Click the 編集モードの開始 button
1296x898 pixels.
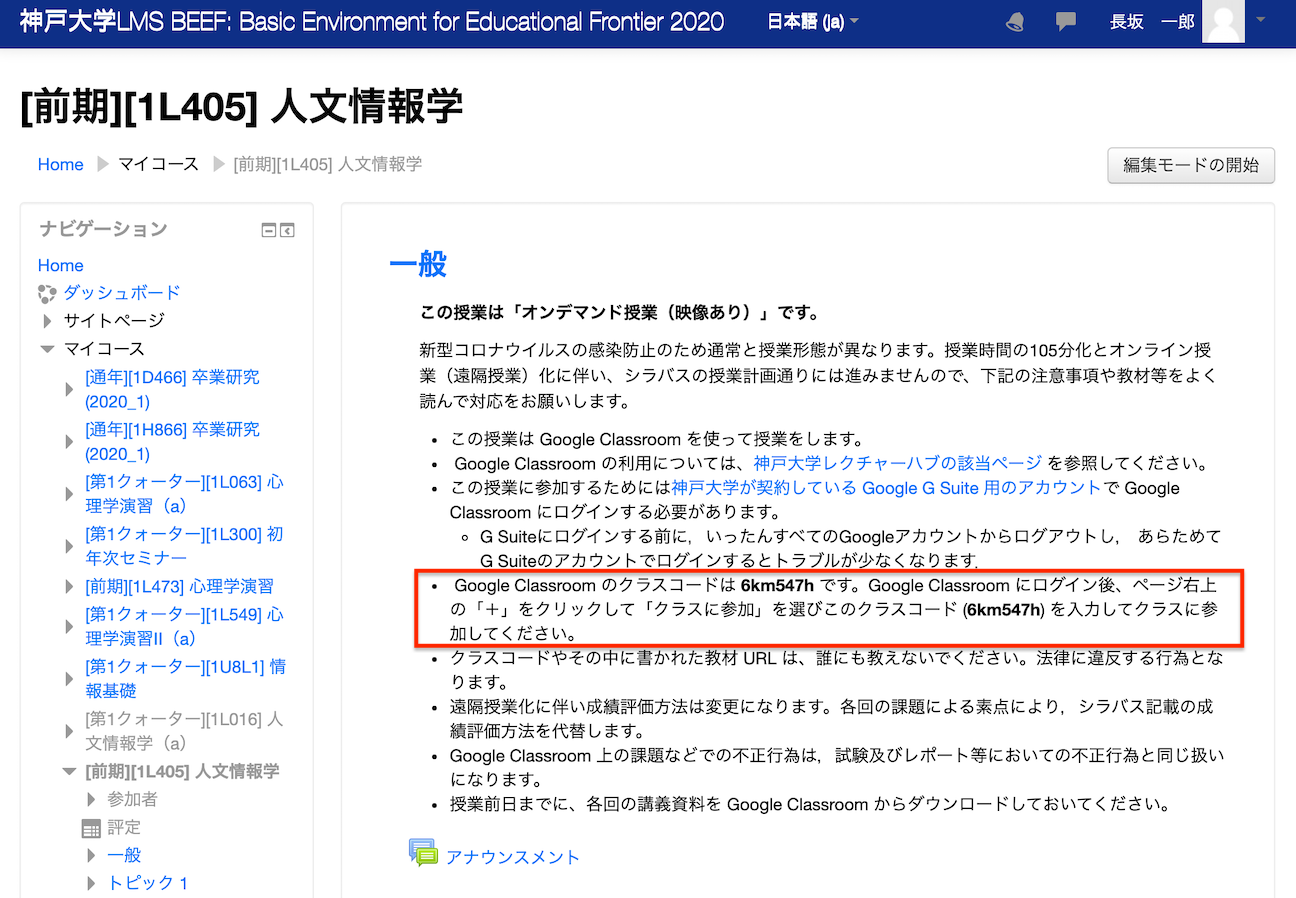coord(1191,165)
